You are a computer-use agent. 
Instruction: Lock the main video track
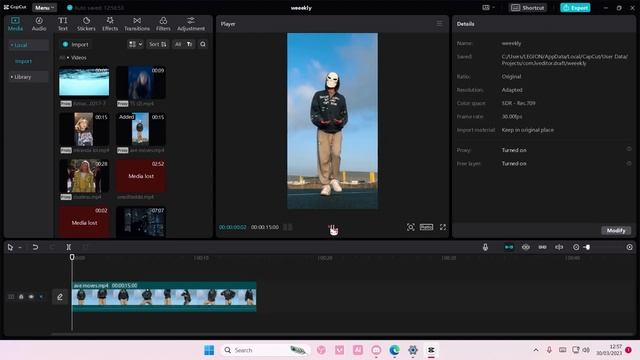click(x=21, y=297)
